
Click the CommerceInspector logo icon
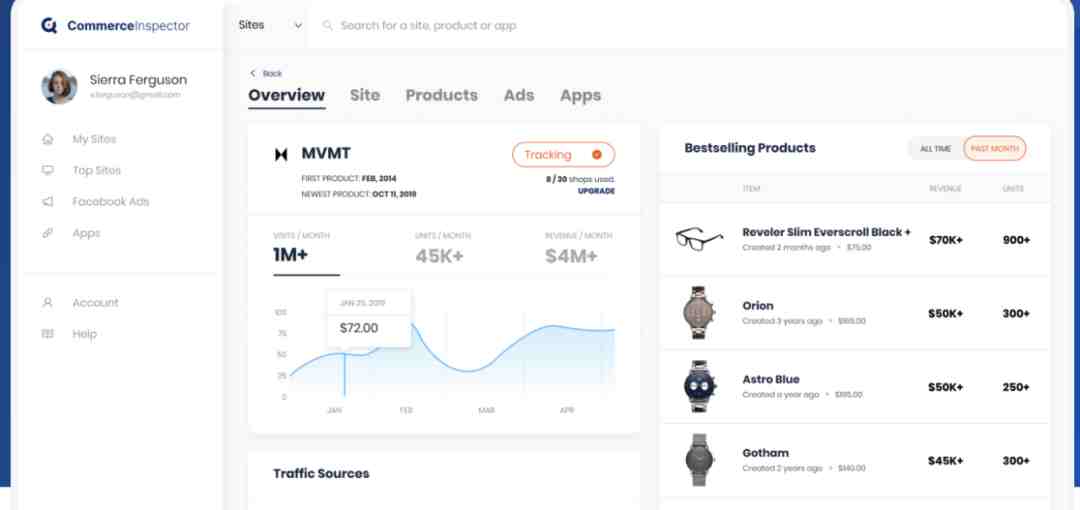[49, 26]
